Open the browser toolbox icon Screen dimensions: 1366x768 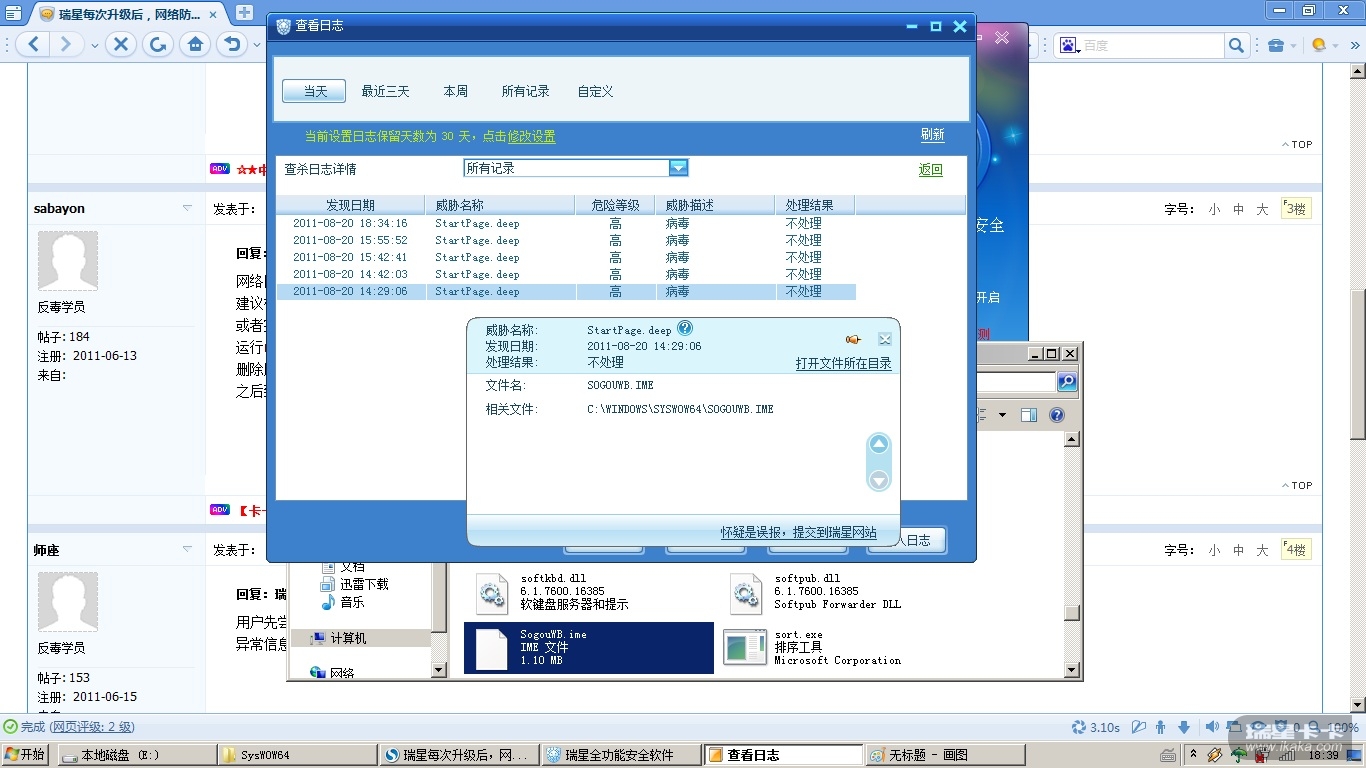[1275, 45]
